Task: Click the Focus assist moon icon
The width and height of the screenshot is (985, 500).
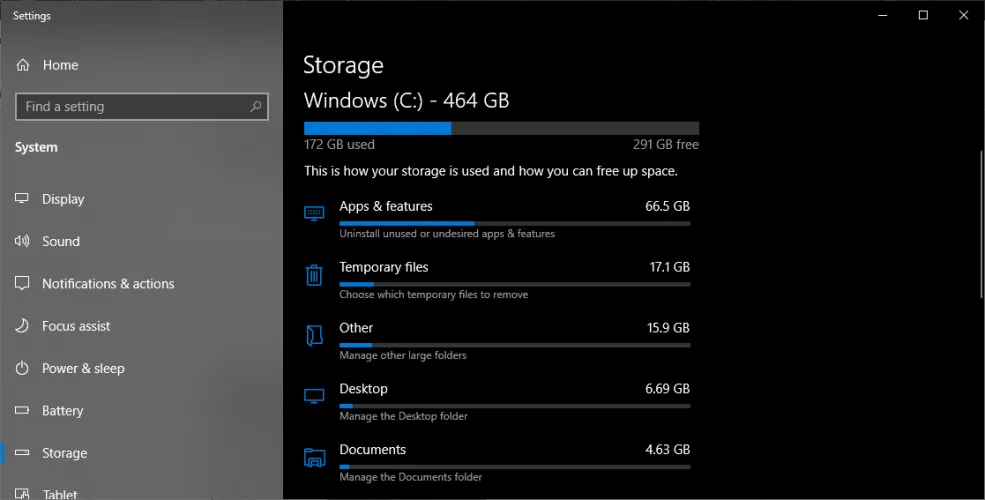Action: 22,326
